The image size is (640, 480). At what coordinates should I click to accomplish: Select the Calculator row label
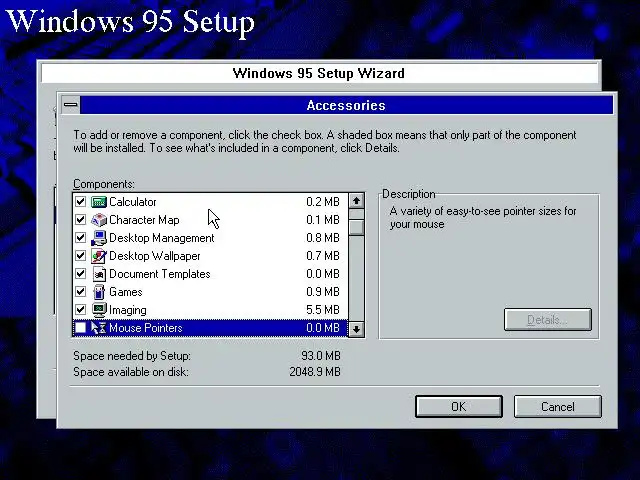133,202
